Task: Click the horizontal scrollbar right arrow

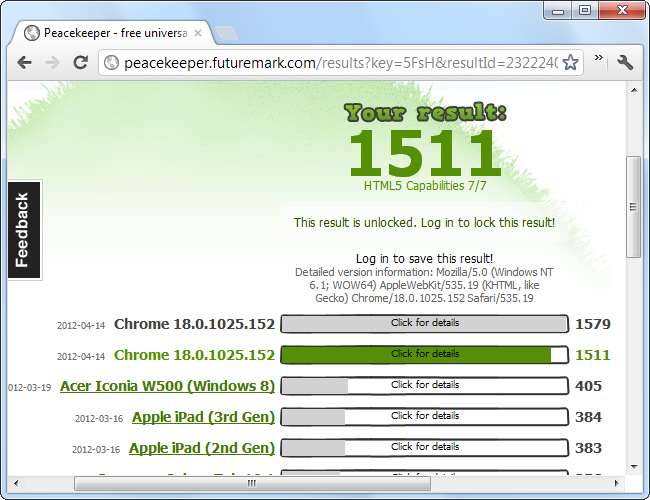Action: [x=616, y=483]
